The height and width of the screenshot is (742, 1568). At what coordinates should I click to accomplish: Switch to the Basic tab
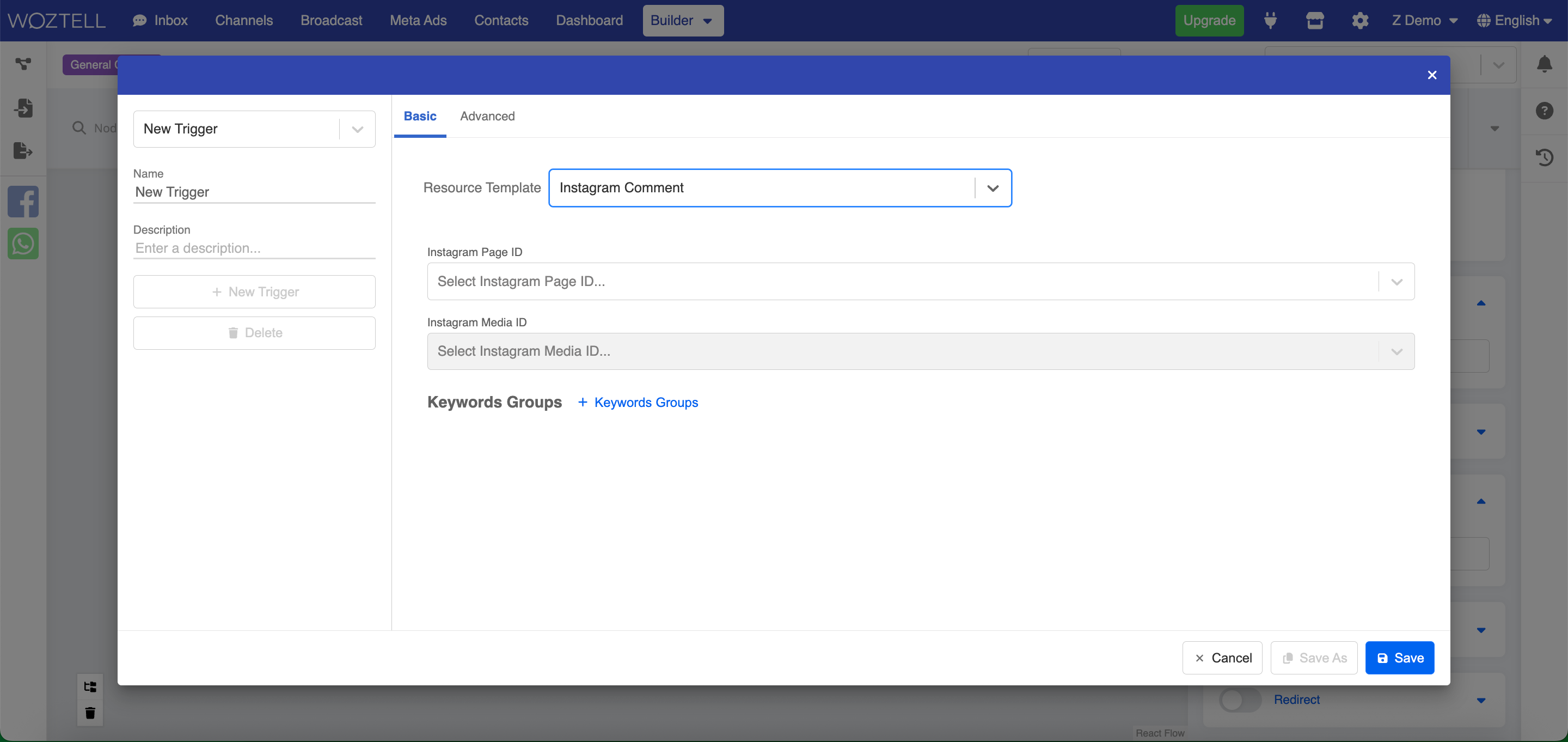pos(420,117)
